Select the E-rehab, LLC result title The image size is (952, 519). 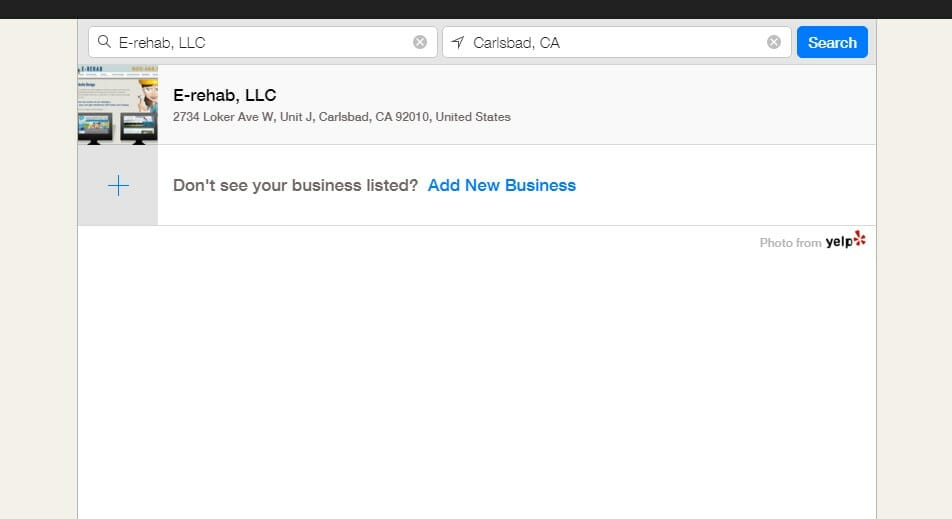click(225, 95)
